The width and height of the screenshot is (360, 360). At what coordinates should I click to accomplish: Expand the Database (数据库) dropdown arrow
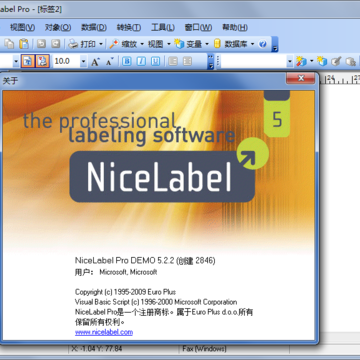(x=252, y=44)
